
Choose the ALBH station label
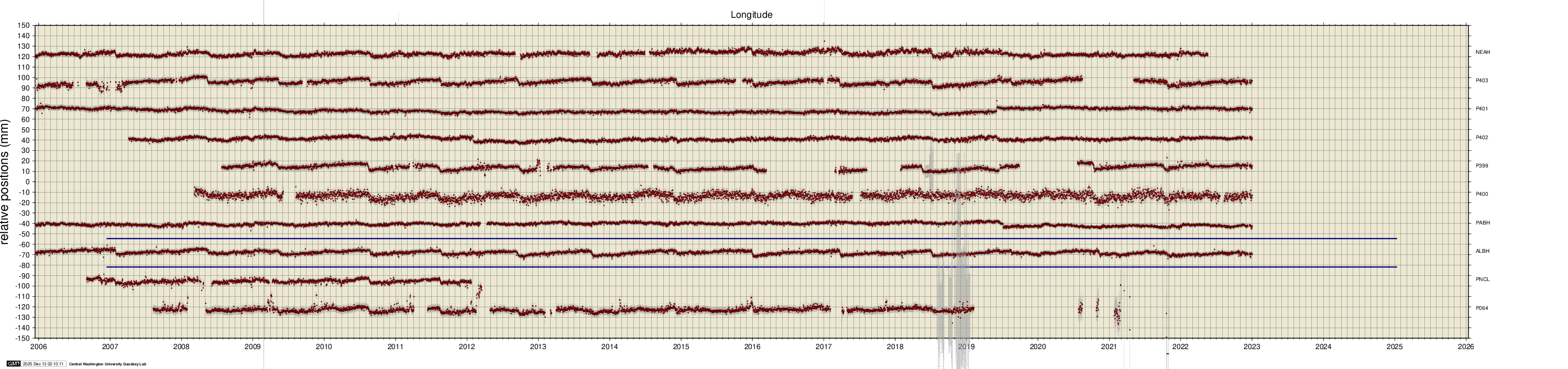pos(1482,251)
